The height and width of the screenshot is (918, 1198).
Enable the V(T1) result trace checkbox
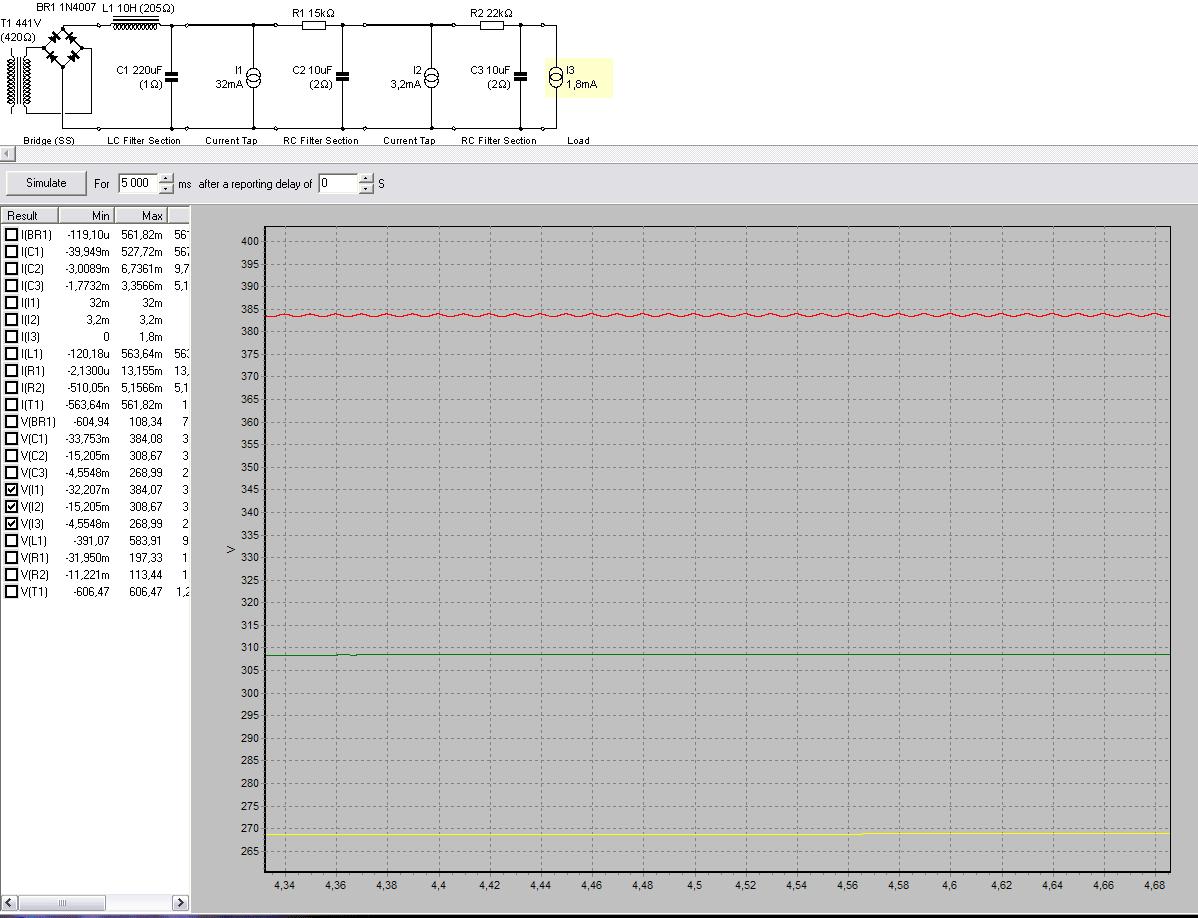(x=11, y=591)
